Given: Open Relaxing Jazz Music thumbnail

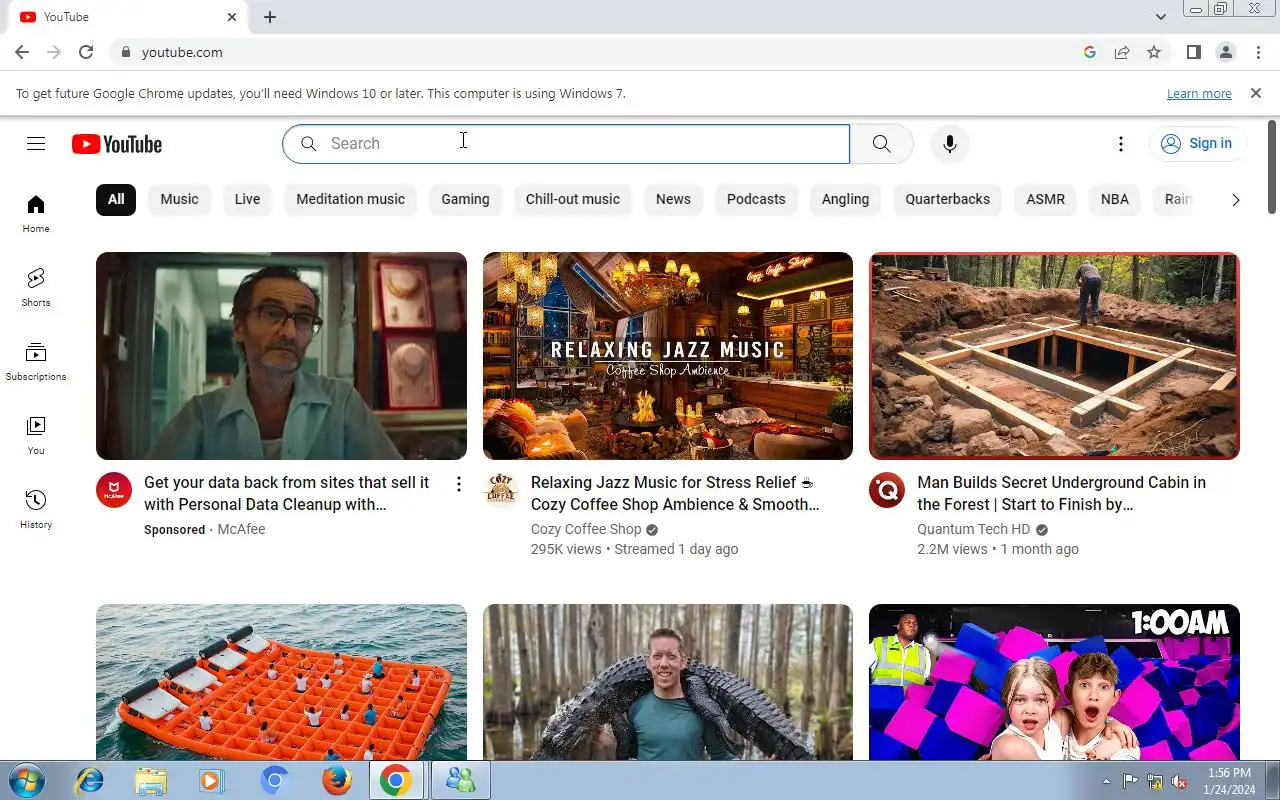Looking at the screenshot, I should click(668, 356).
